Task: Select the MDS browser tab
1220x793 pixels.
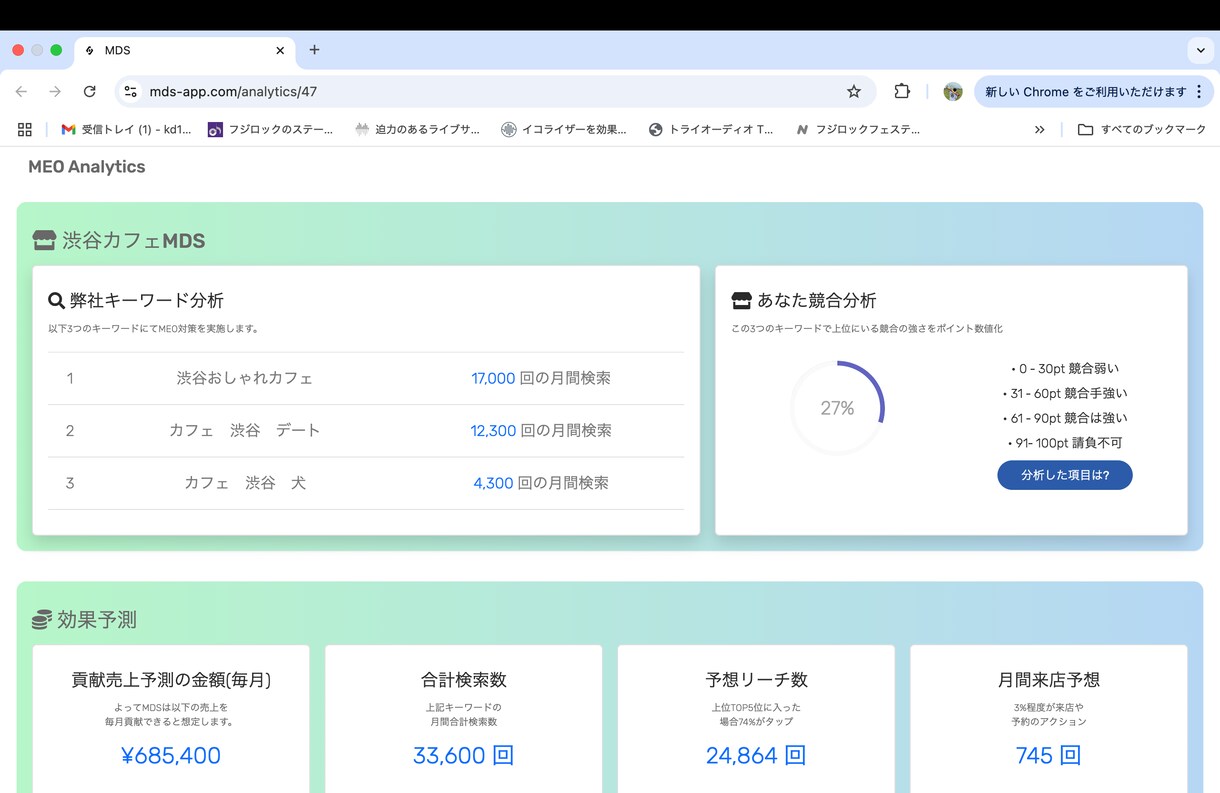Action: pyautogui.click(x=185, y=50)
